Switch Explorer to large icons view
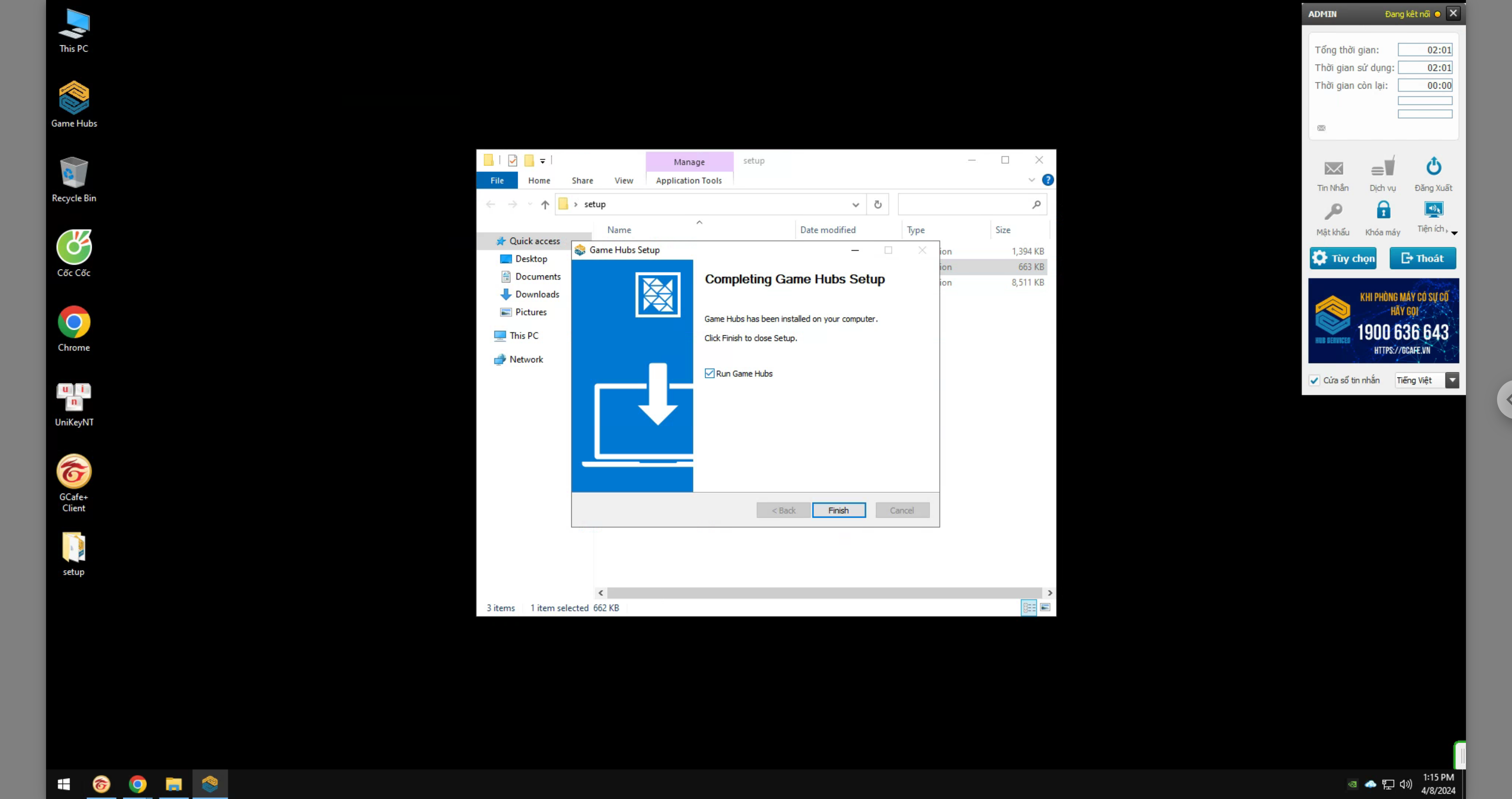 click(x=1045, y=608)
